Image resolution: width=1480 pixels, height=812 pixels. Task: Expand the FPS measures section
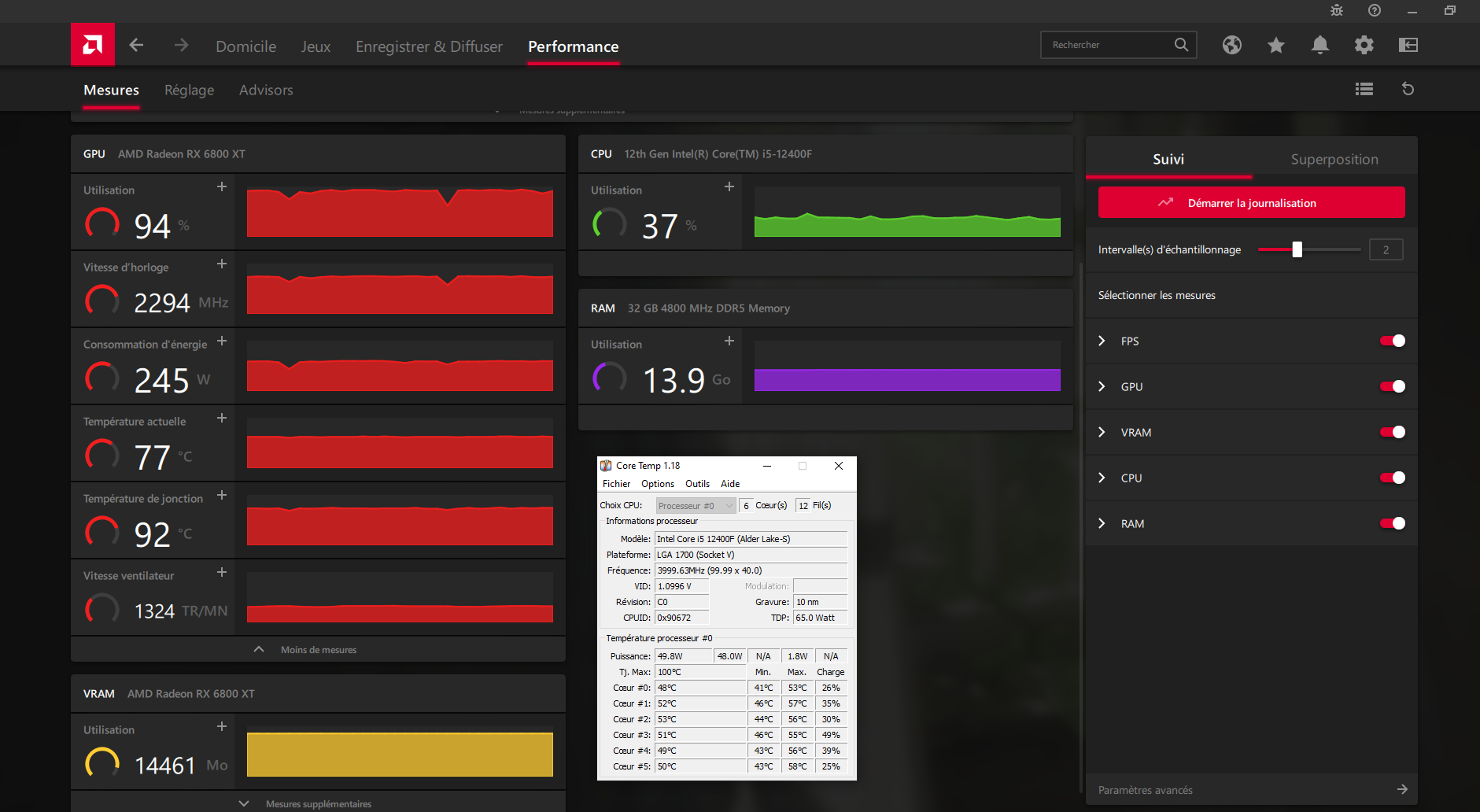(x=1102, y=341)
